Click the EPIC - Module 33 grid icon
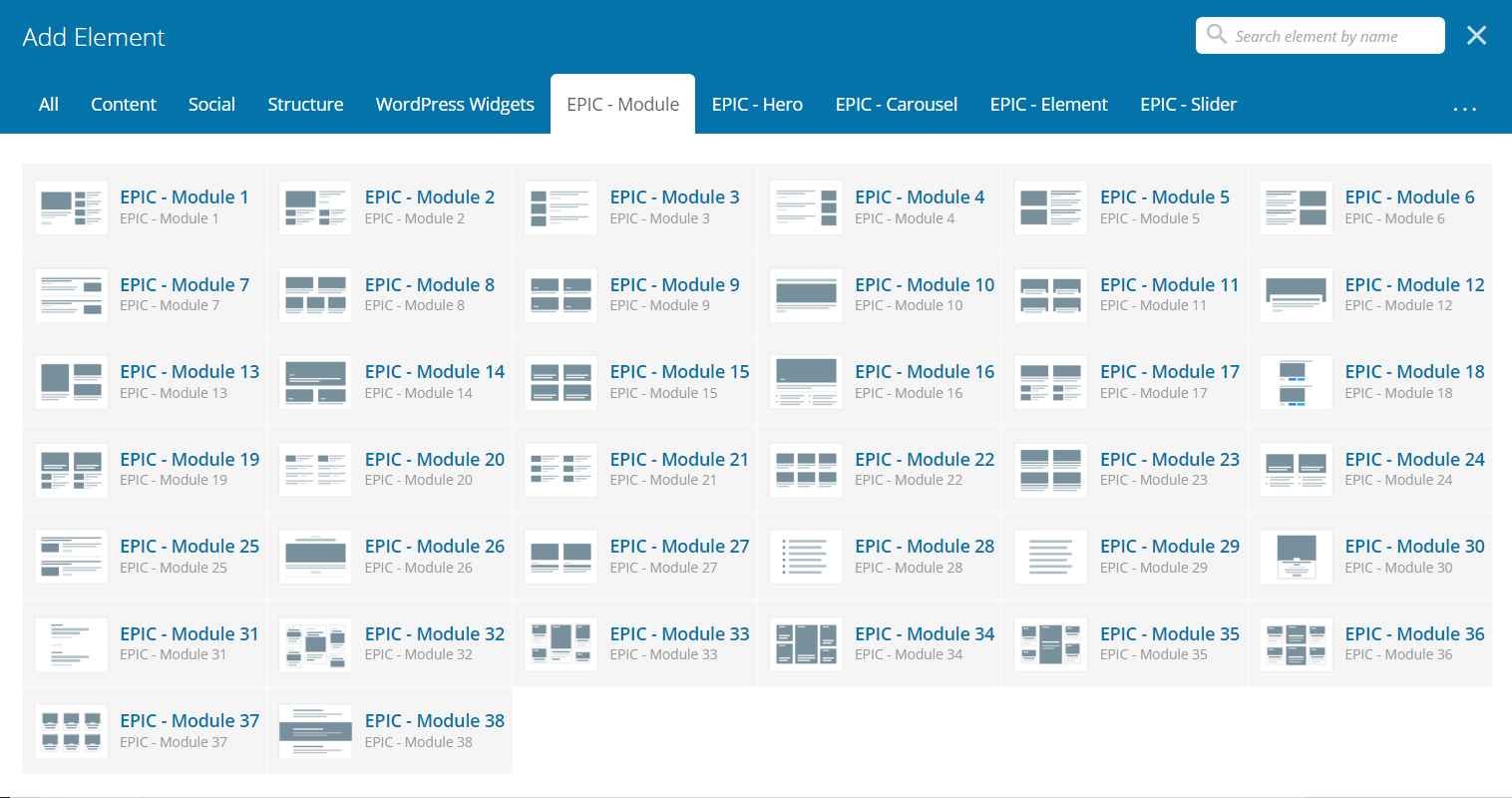 561,643
